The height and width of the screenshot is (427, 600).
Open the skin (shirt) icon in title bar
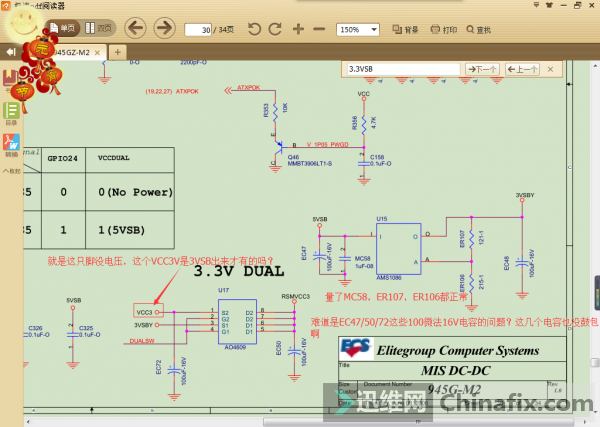(x=549, y=5)
